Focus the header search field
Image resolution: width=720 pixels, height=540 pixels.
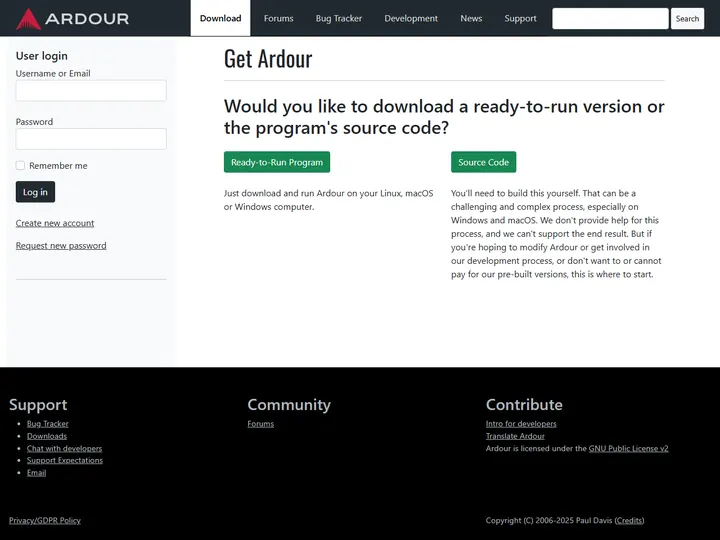610,18
